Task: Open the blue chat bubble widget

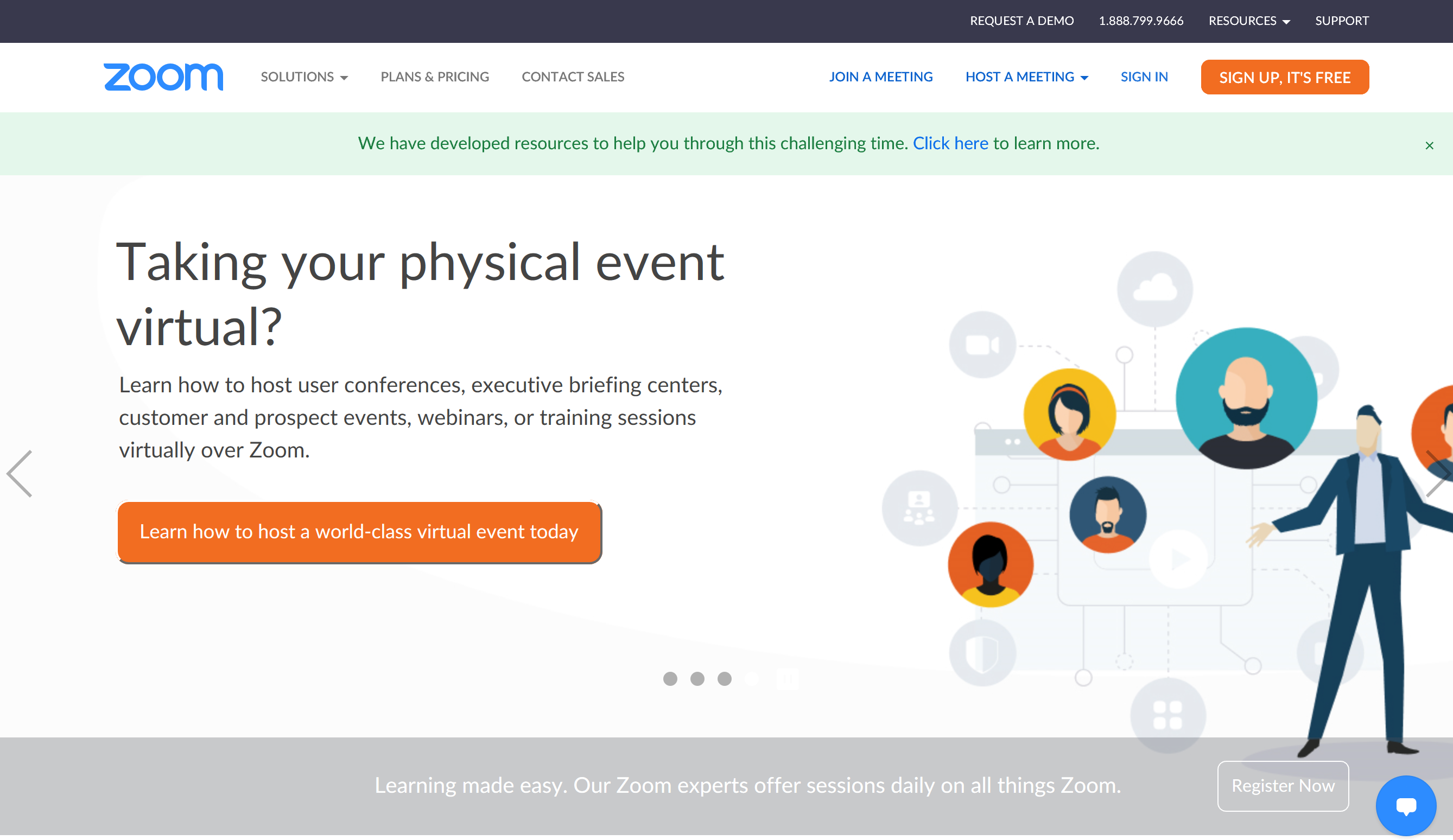Action: [1406, 805]
